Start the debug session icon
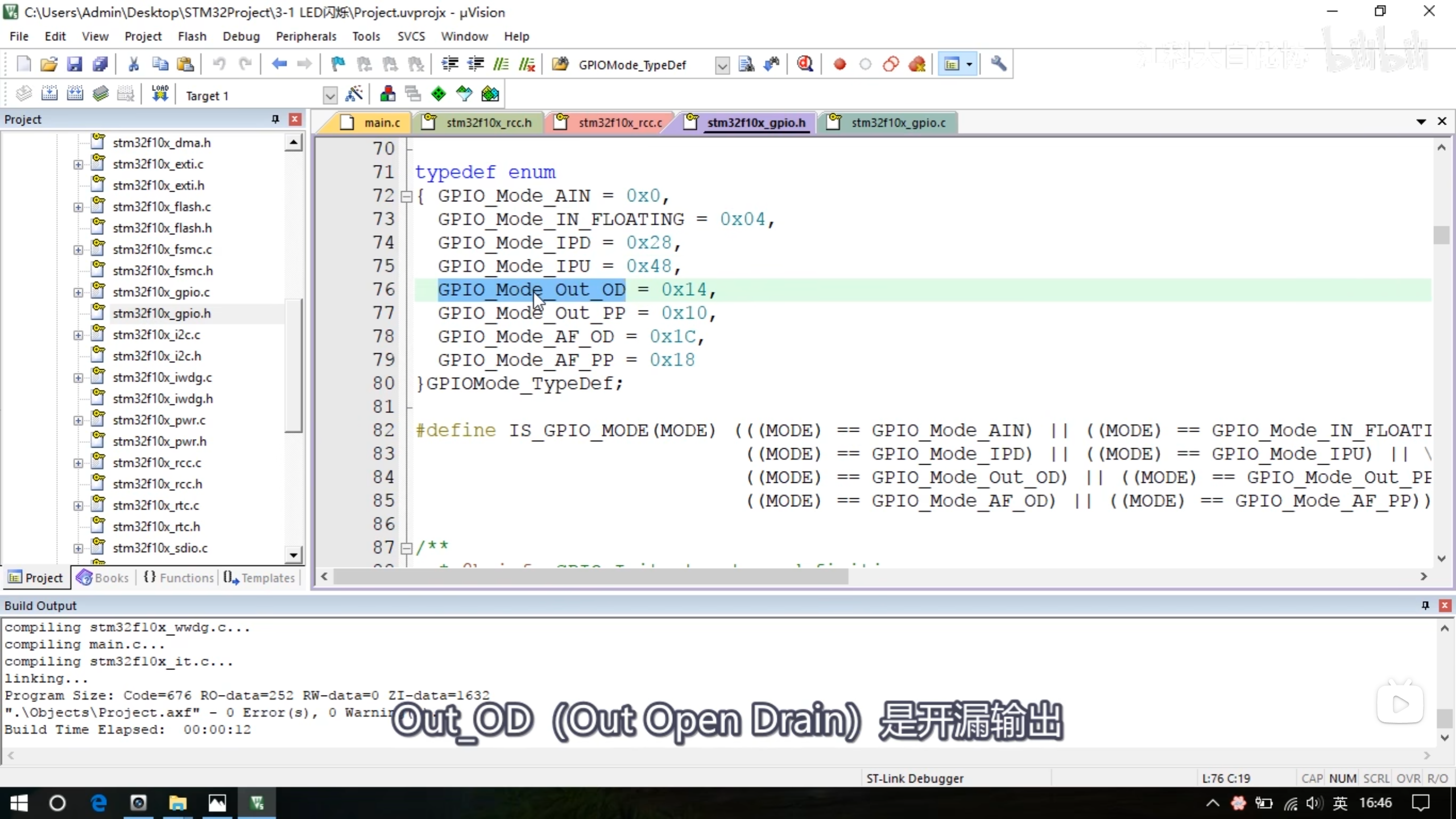Viewport: 1456px width, 819px height. coord(805,64)
